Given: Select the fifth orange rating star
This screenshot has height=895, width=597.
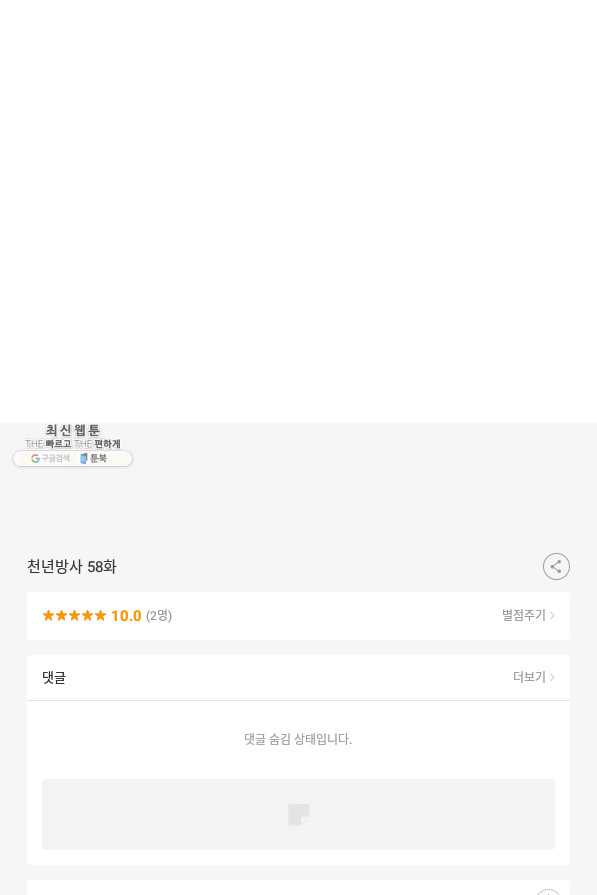Looking at the screenshot, I should (100, 615).
